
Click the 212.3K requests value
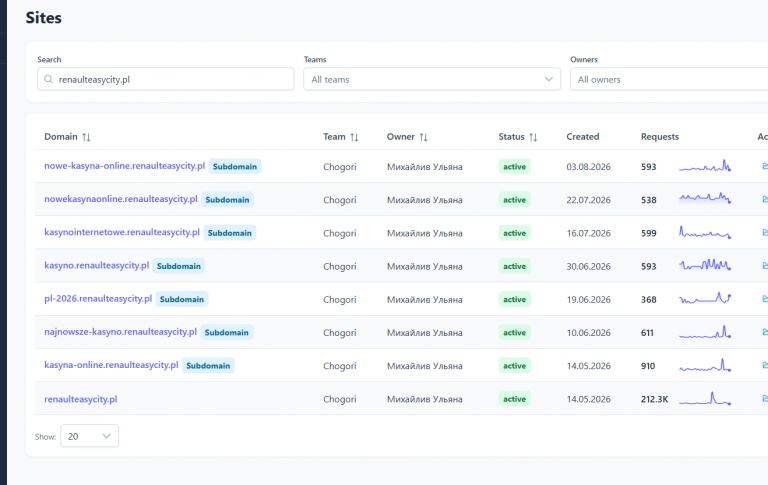tap(654, 399)
